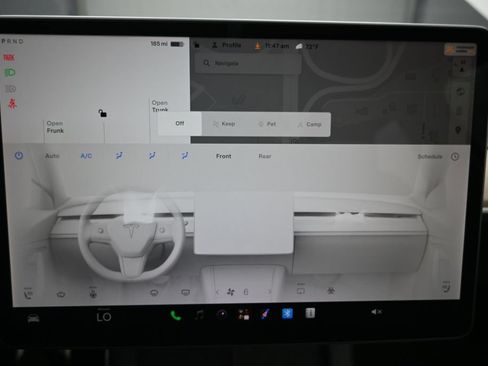Open the info manual icon in the dock

pyautogui.click(x=310, y=313)
